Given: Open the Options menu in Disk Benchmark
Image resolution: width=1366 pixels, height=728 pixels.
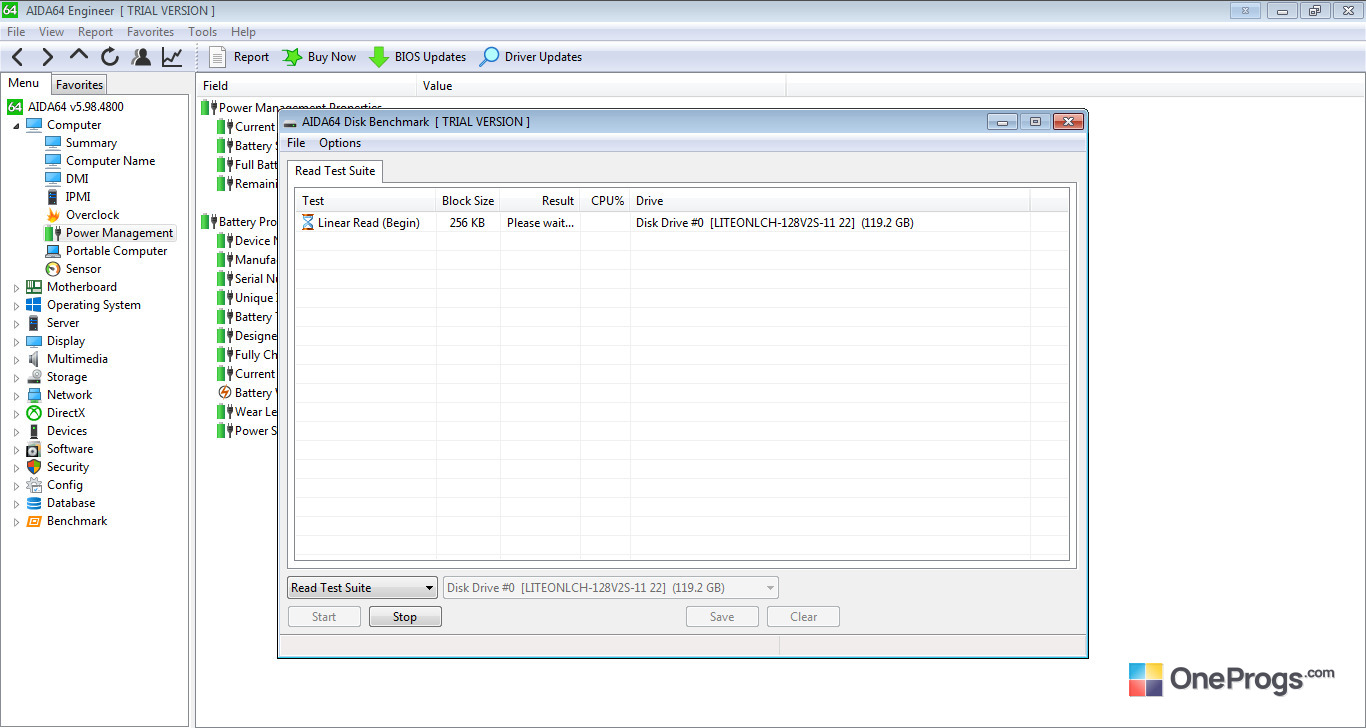Looking at the screenshot, I should (340, 143).
